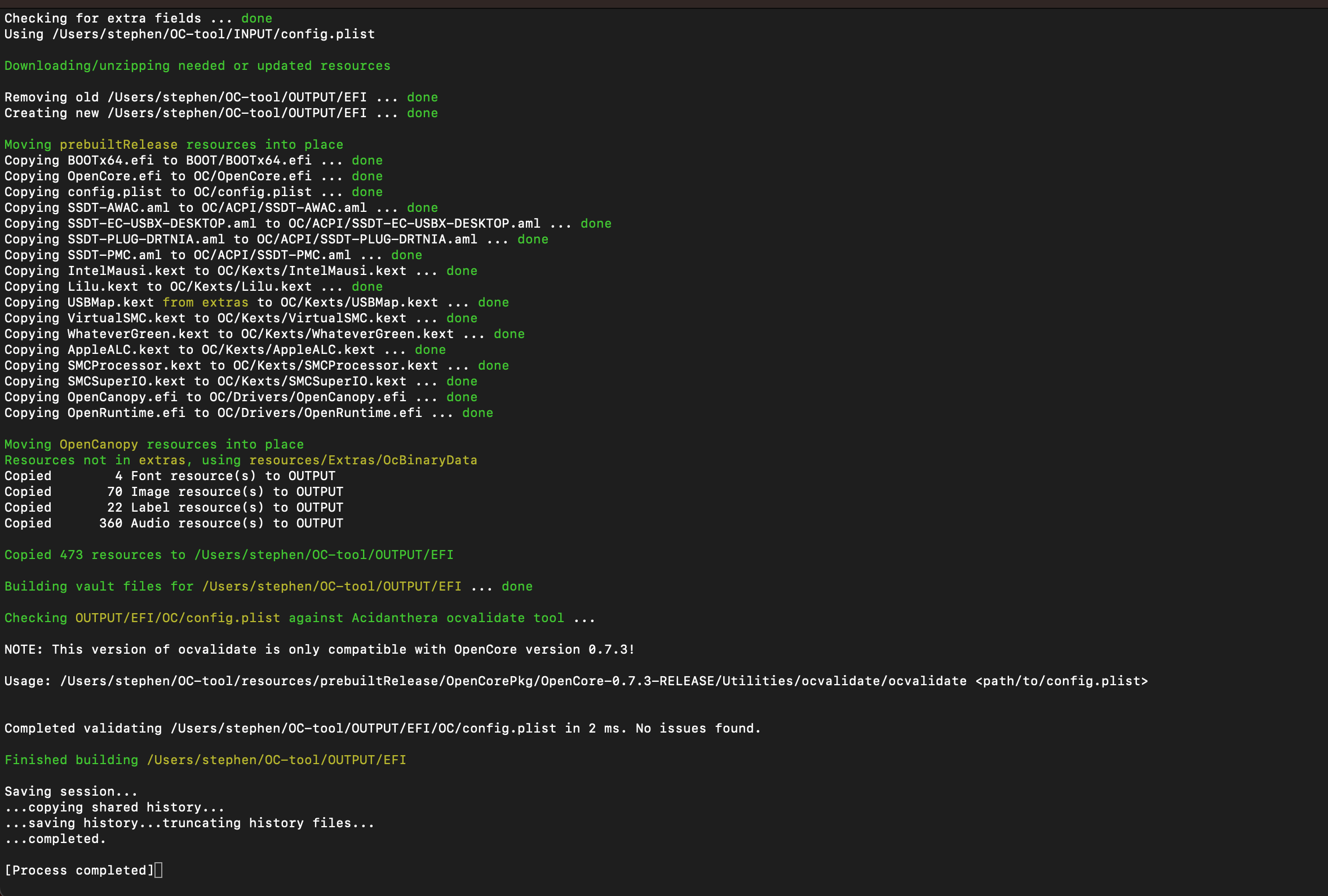
Task: Click the 'Building vault files' line
Action: (x=268, y=586)
